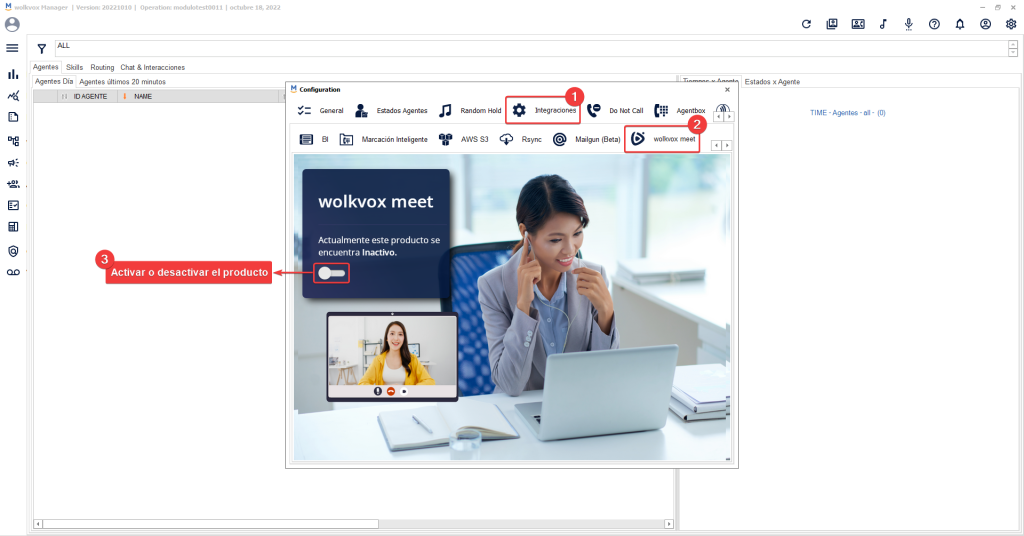The image size is (1024, 536).
Task: Click the agents grid horizontal scrollbar thumb
Action: (x=210, y=524)
